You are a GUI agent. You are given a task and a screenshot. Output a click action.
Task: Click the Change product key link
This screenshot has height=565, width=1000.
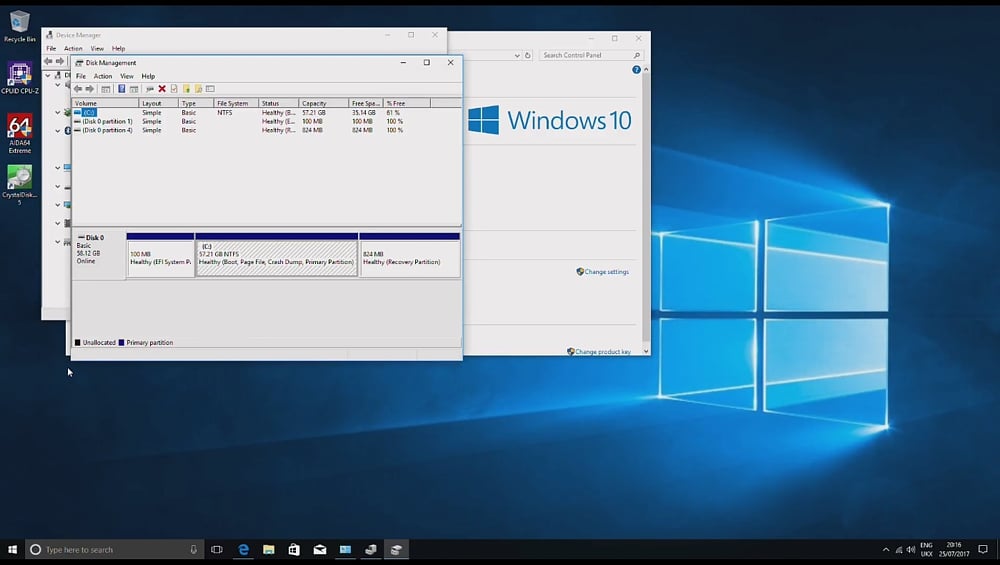point(602,352)
